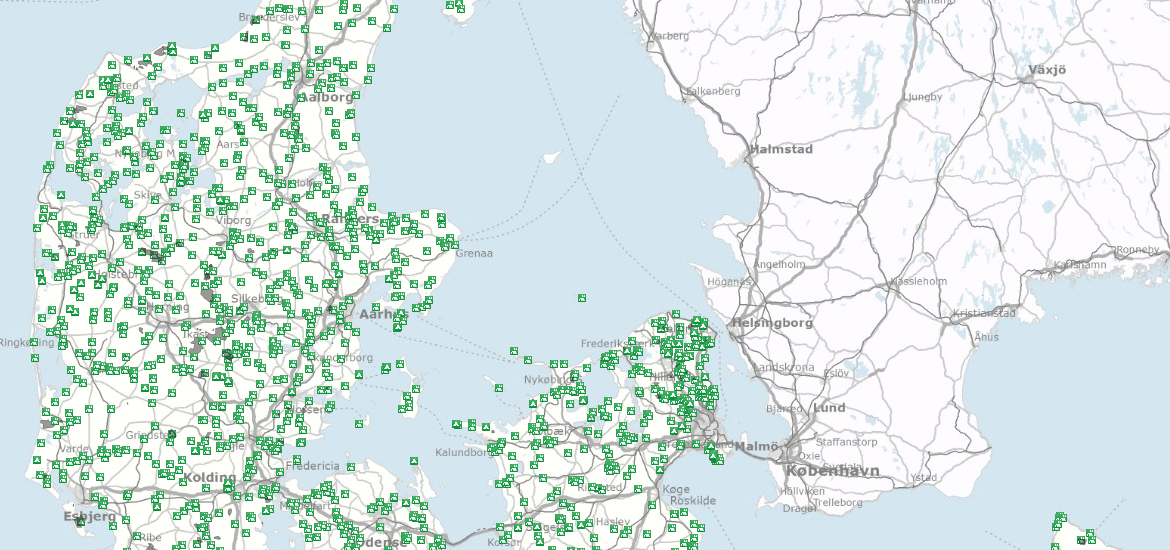Click the Falkenberg town label
Viewport: 1170px width, 550px height.
point(713,91)
